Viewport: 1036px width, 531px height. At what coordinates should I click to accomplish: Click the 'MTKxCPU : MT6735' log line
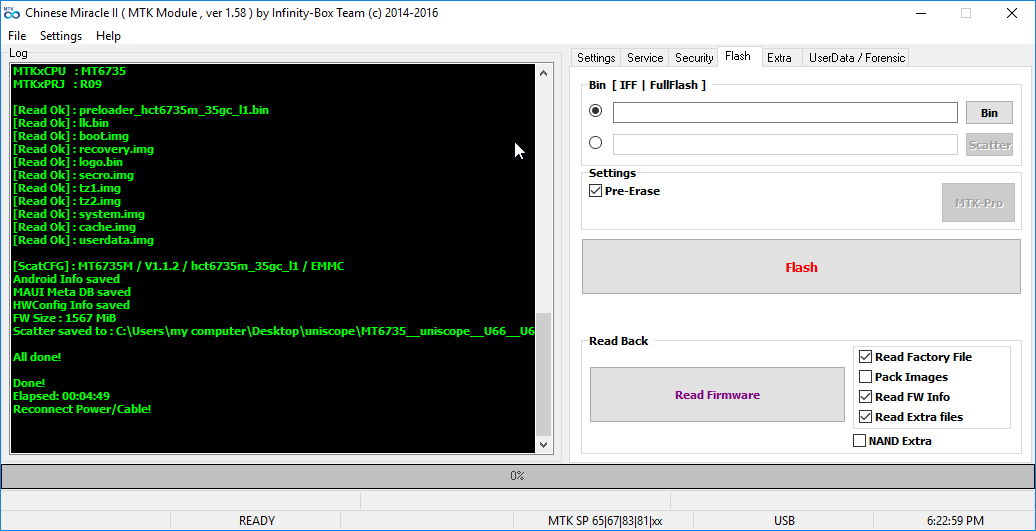pos(69,71)
